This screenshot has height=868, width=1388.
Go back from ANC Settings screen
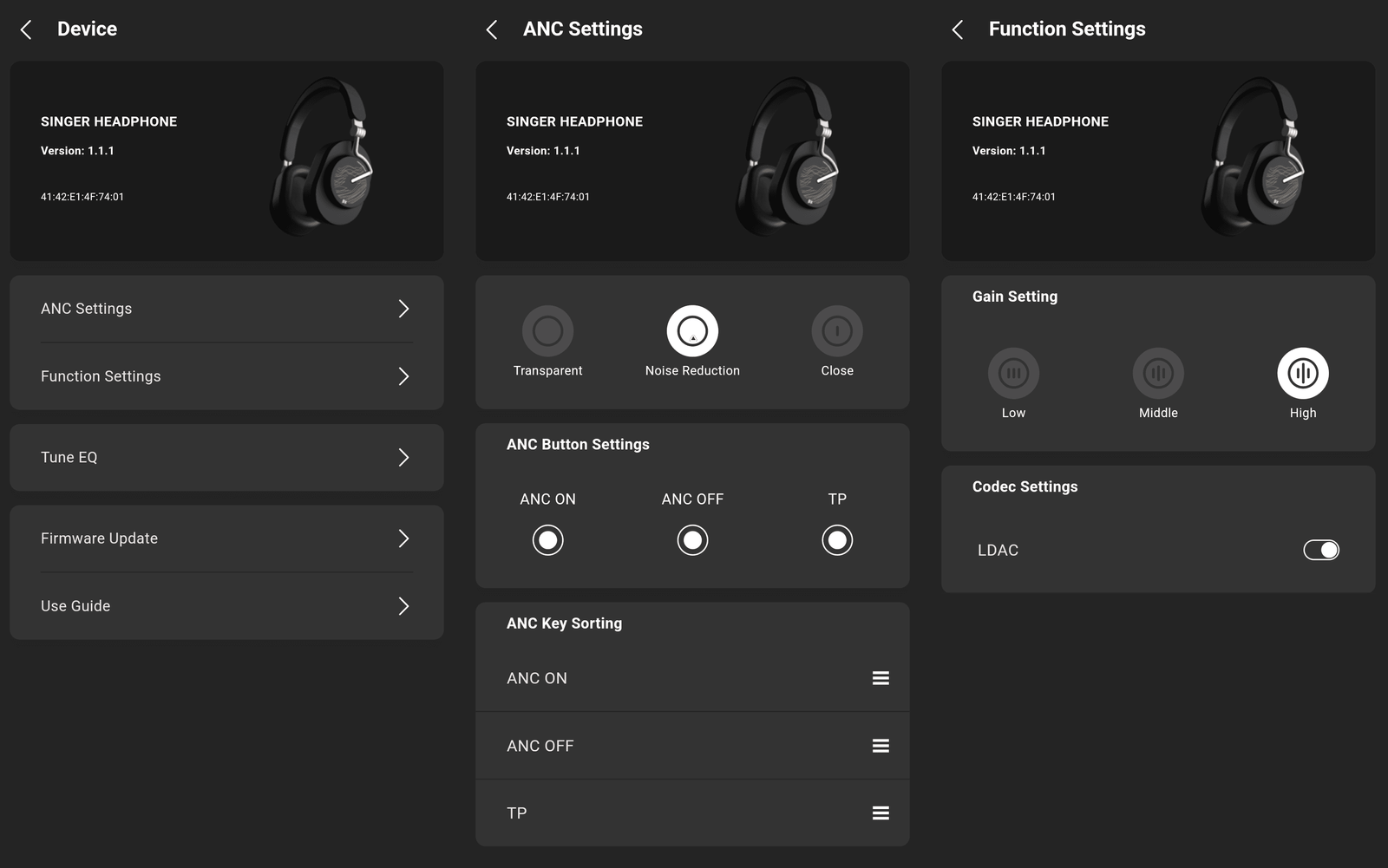point(492,29)
